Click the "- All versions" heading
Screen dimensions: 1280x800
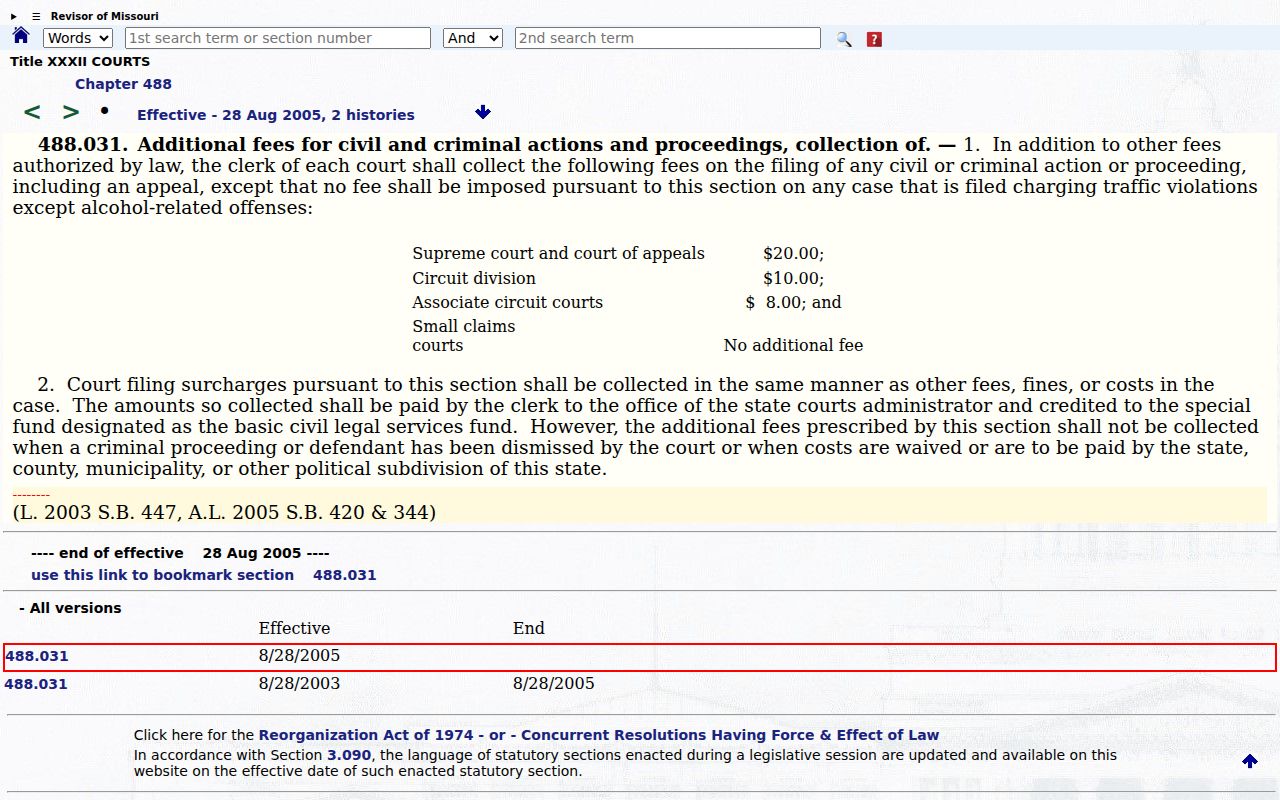[x=70, y=608]
